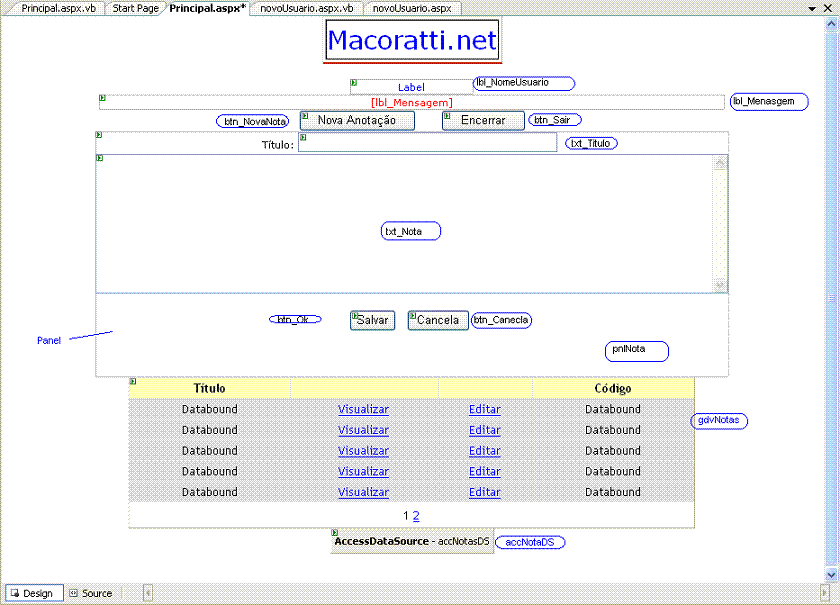Click the Código column header in grid
Image resolution: width=840 pixels, height=605 pixels.
click(613, 388)
